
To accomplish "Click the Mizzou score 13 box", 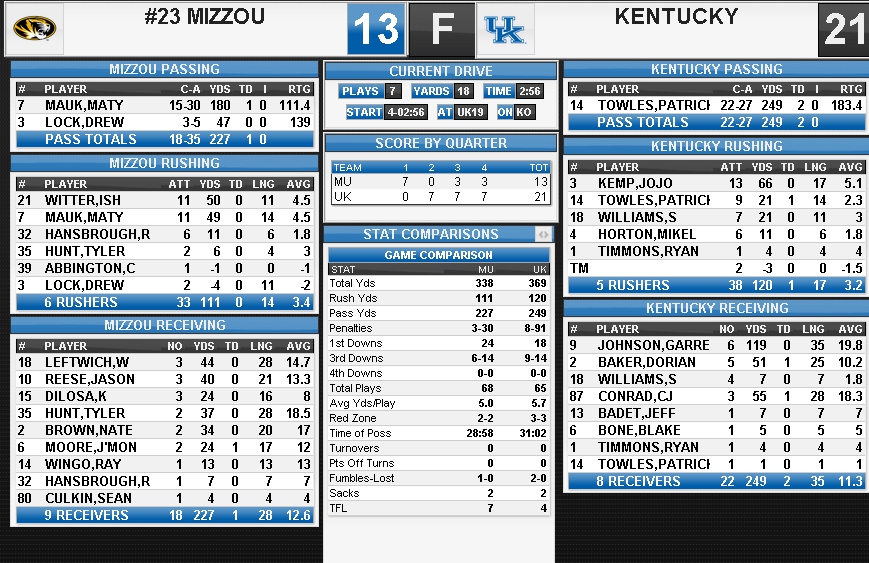I will (376, 29).
